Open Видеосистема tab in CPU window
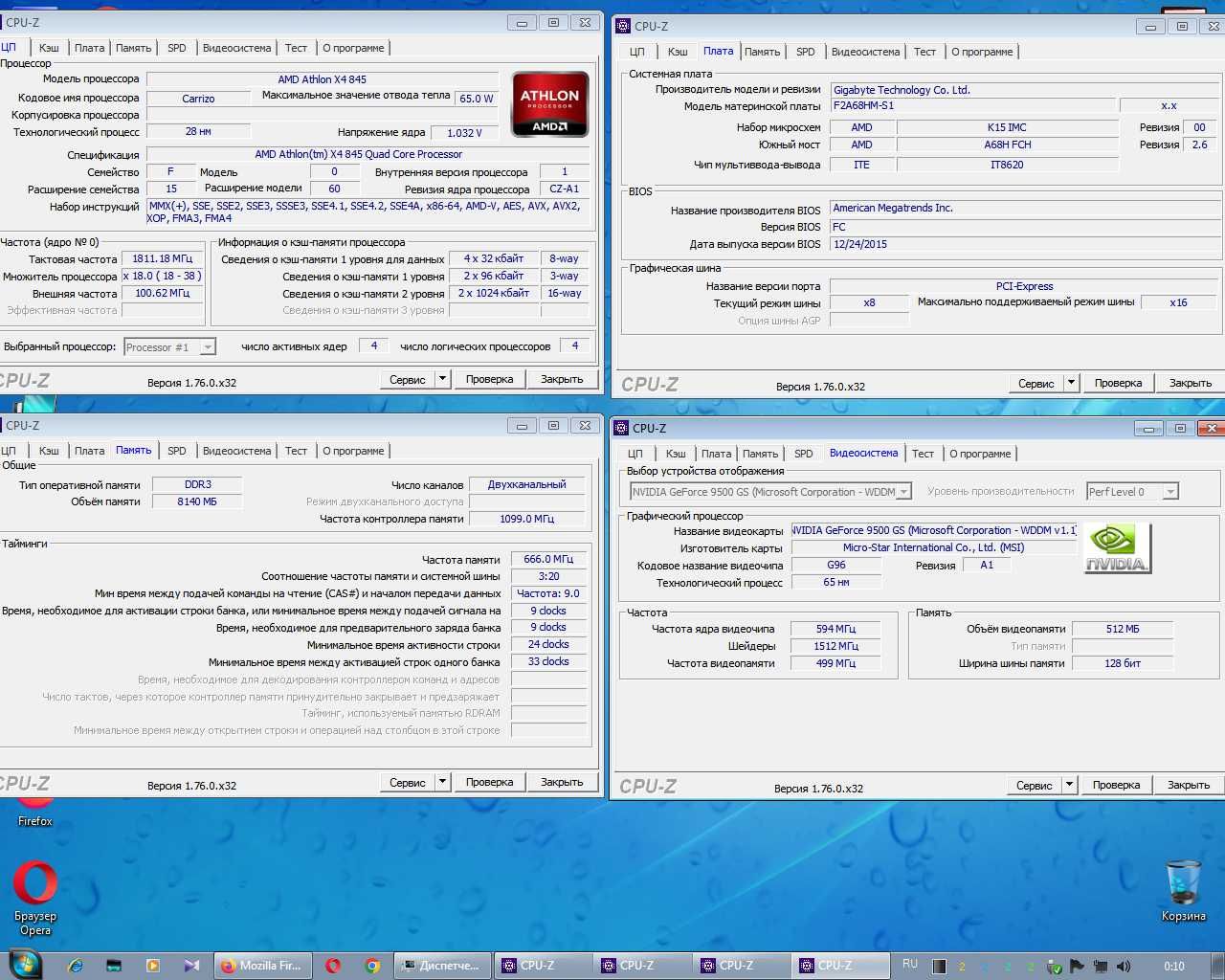The width and height of the screenshot is (1225, 980). click(236, 48)
